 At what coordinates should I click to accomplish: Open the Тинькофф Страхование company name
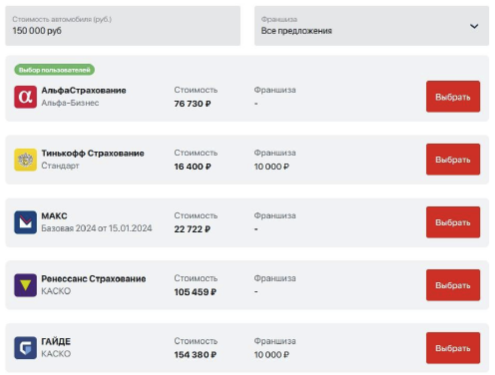93,153
